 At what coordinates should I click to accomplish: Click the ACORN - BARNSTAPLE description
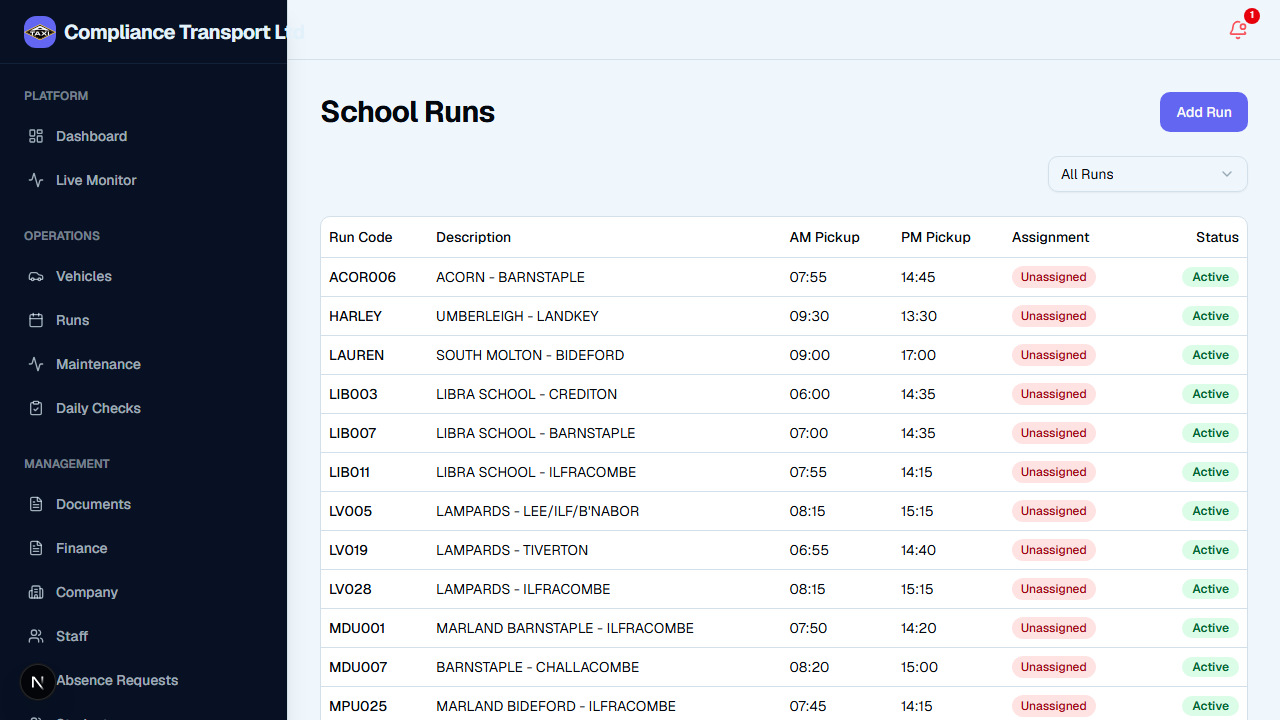tap(511, 277)
